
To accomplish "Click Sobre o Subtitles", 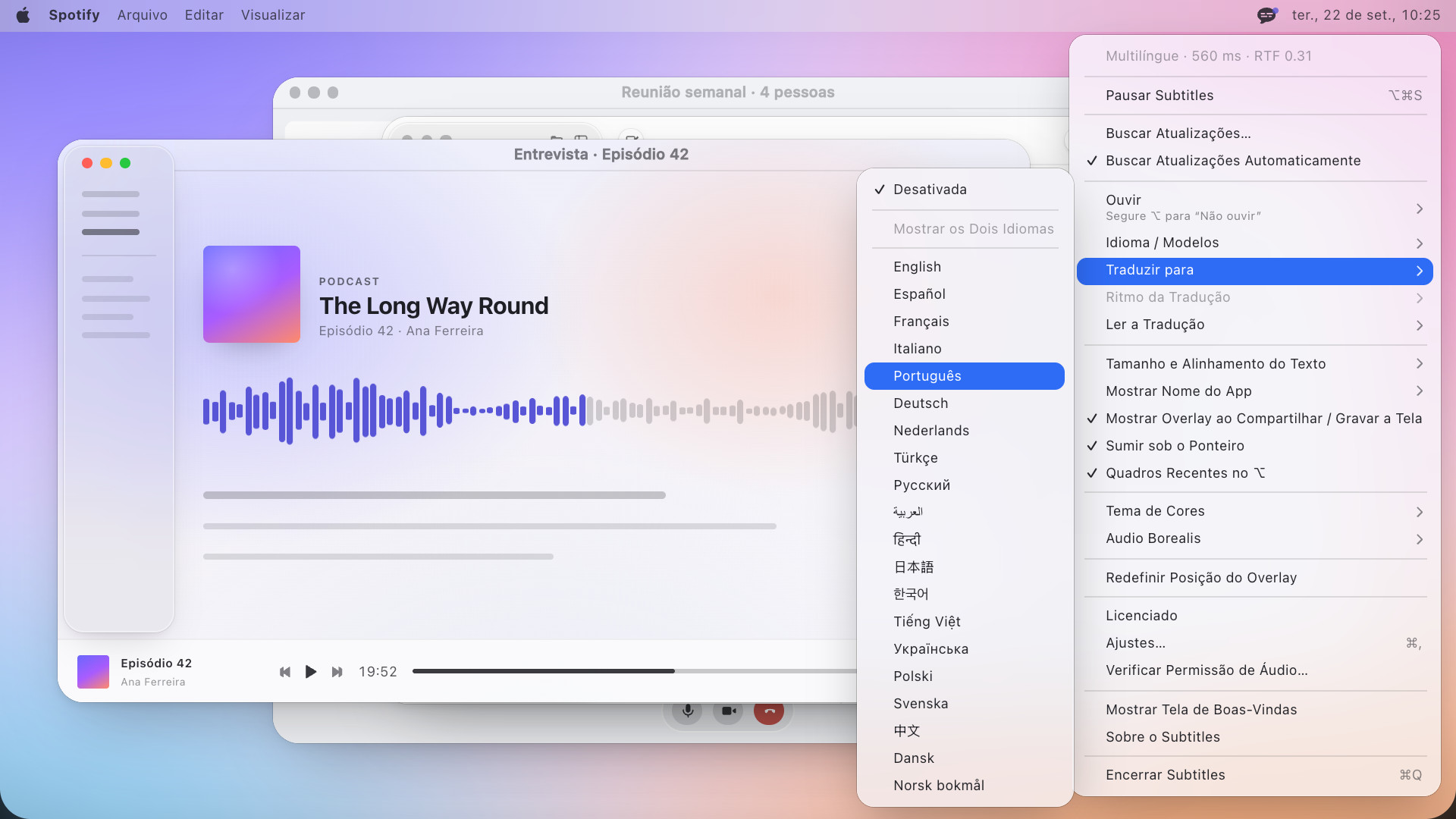I will [1255, 737].
